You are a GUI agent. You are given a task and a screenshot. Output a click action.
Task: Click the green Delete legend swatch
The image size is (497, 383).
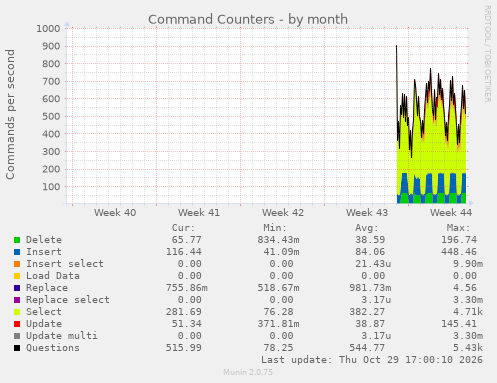coord(17,240)
